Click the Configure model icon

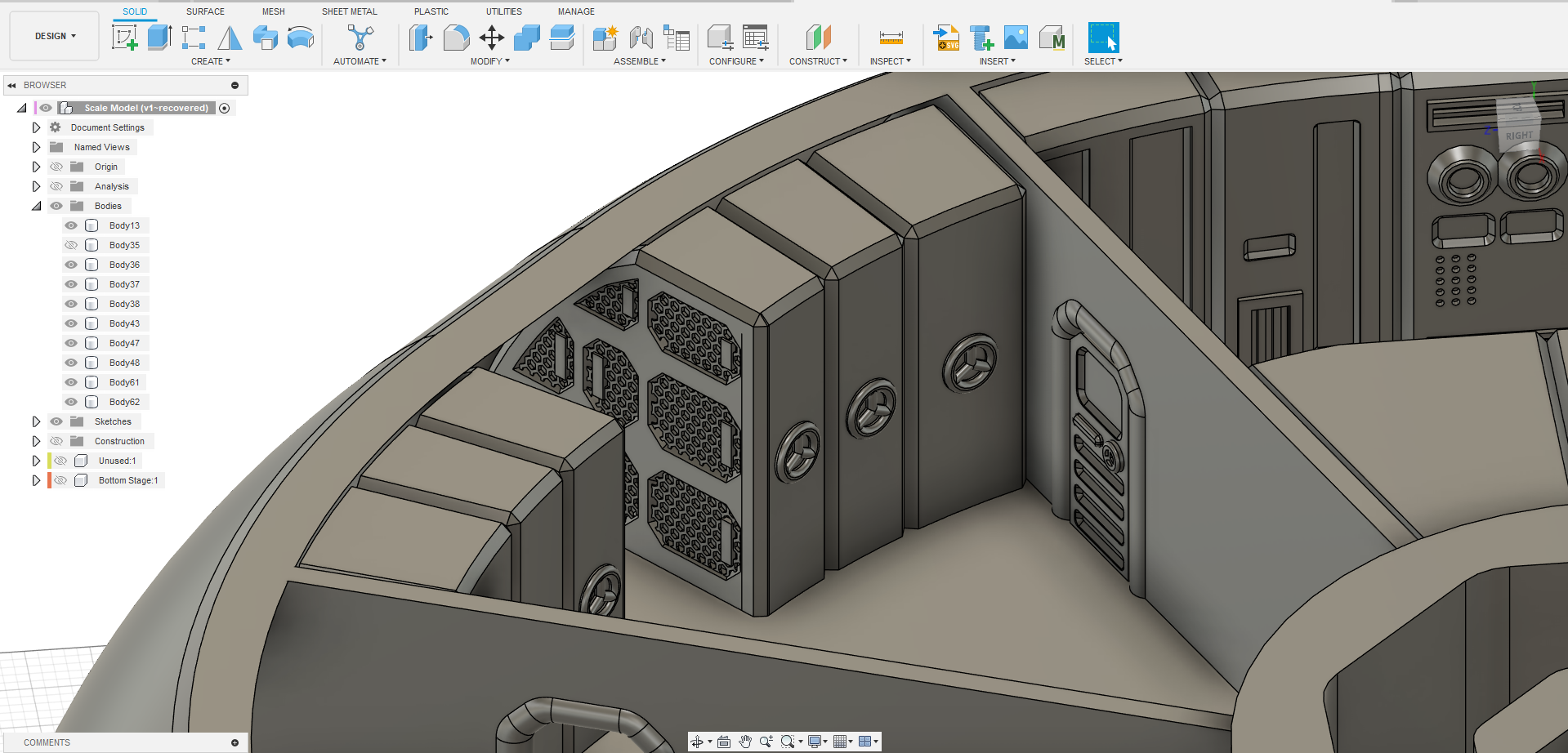(720, 37)
